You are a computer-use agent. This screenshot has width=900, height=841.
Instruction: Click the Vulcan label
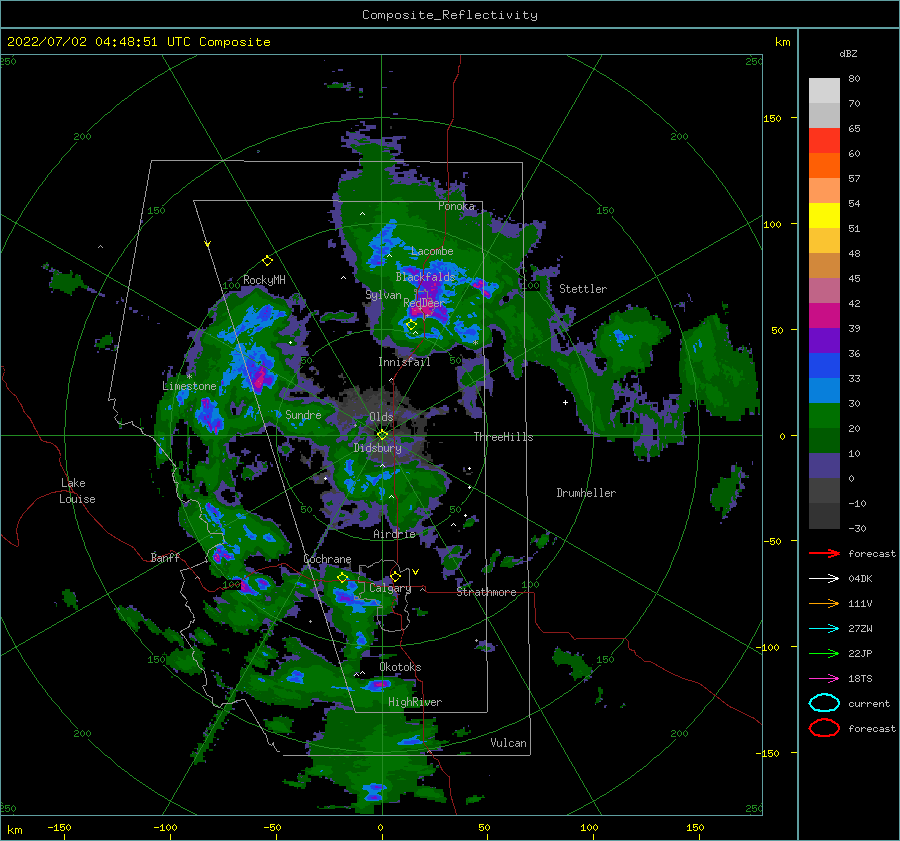click(508, 743)
